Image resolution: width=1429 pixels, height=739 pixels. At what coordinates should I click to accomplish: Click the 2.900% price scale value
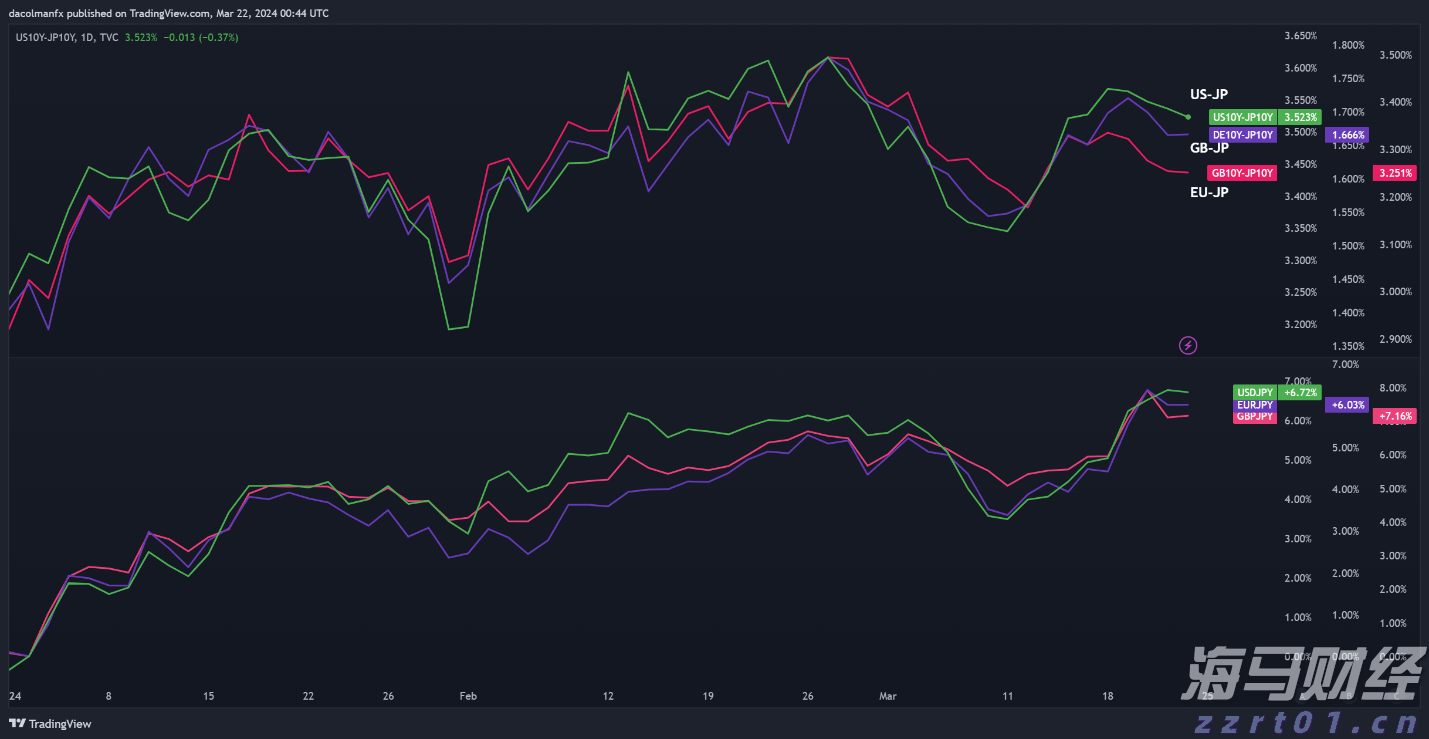point(1395,339)
